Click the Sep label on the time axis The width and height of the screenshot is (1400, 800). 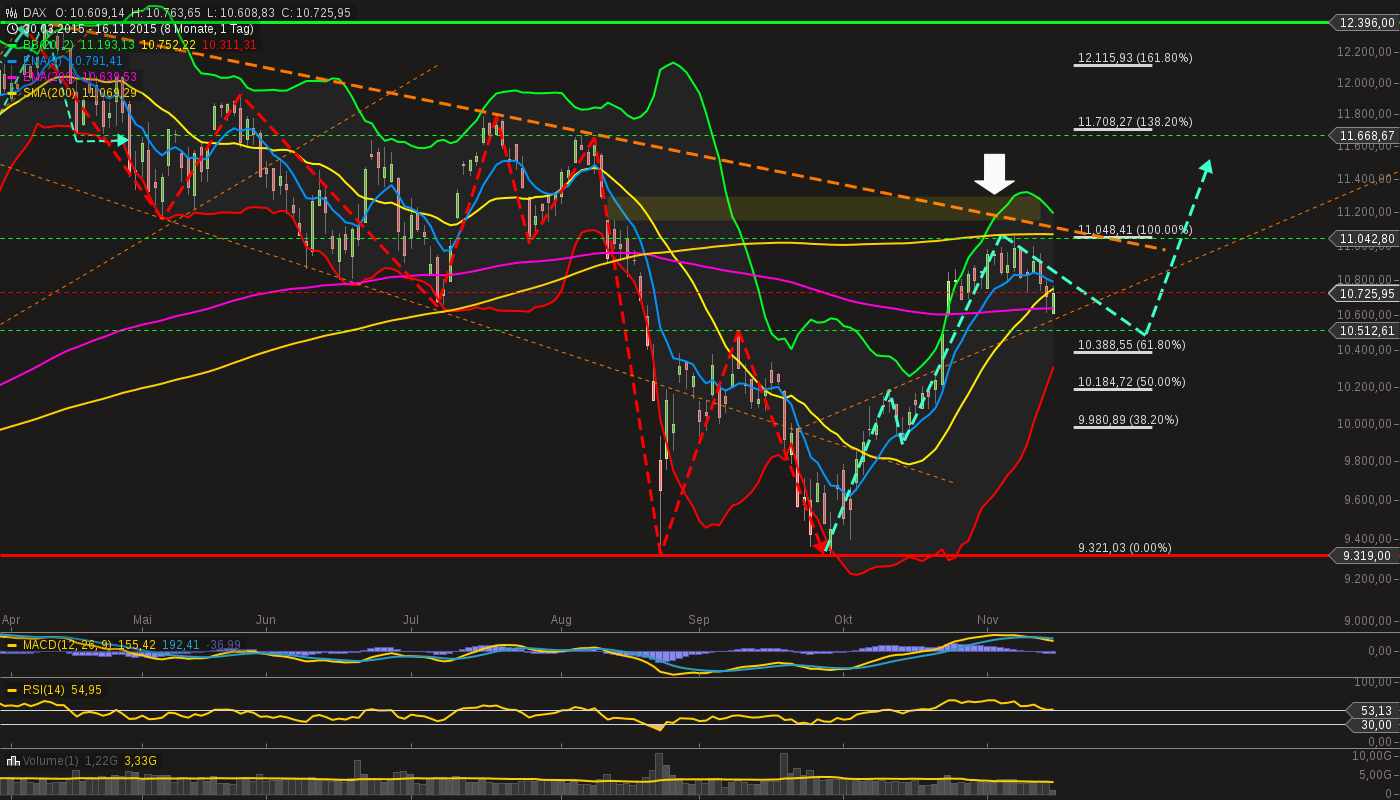[699, 620]
